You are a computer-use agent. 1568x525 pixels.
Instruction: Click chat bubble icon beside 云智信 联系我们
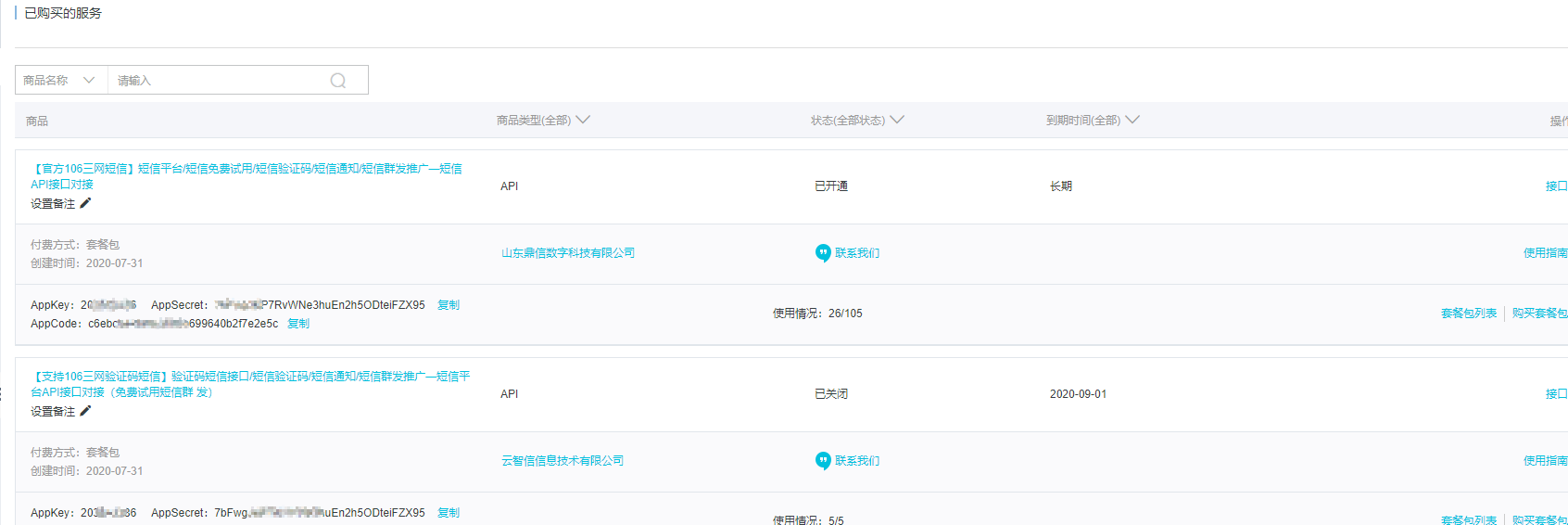[823, 461]
